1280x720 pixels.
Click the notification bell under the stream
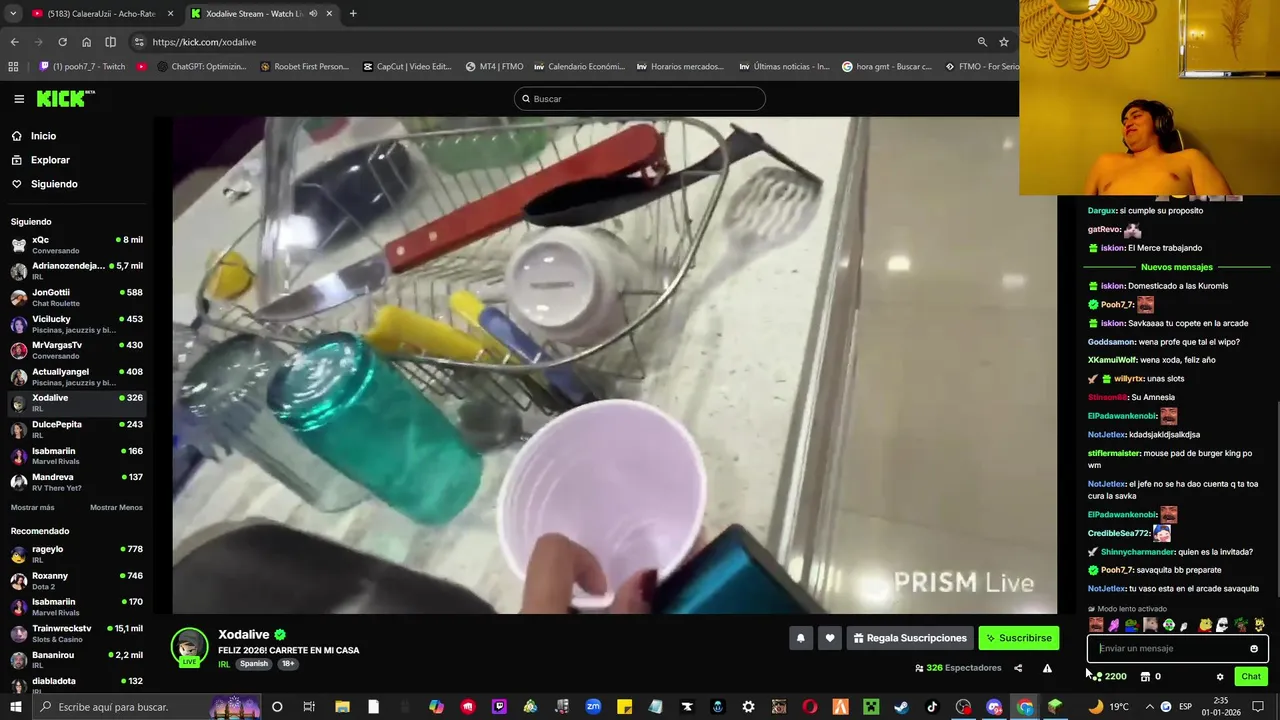pos(800,638)
